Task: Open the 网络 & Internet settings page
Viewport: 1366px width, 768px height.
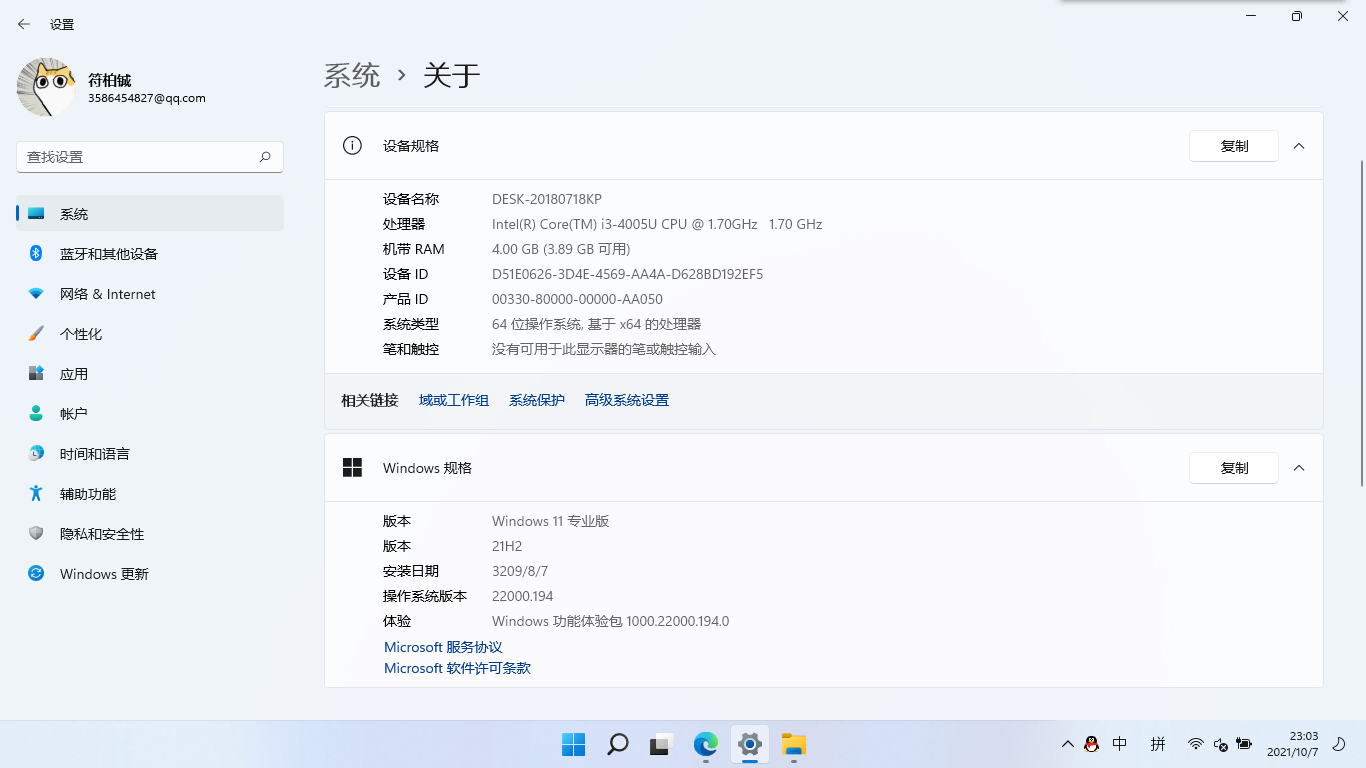Action: pos(107,294)
